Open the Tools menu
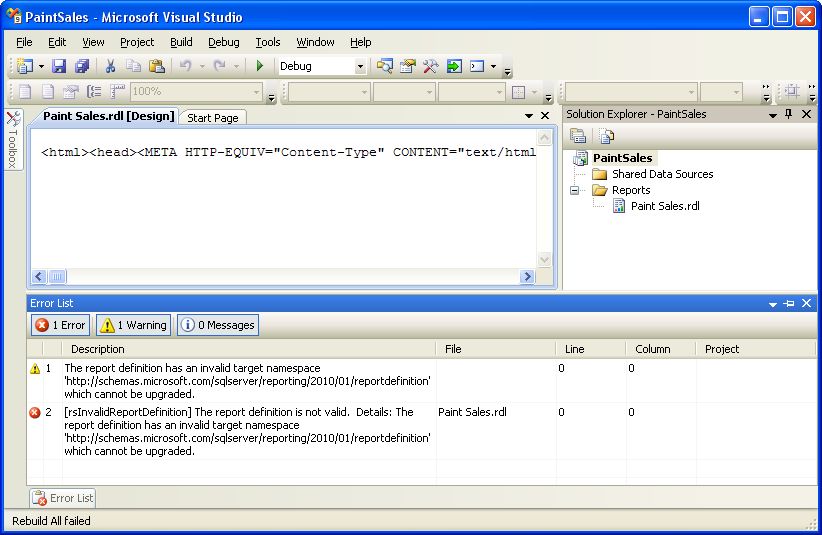 tap(268, 42)
